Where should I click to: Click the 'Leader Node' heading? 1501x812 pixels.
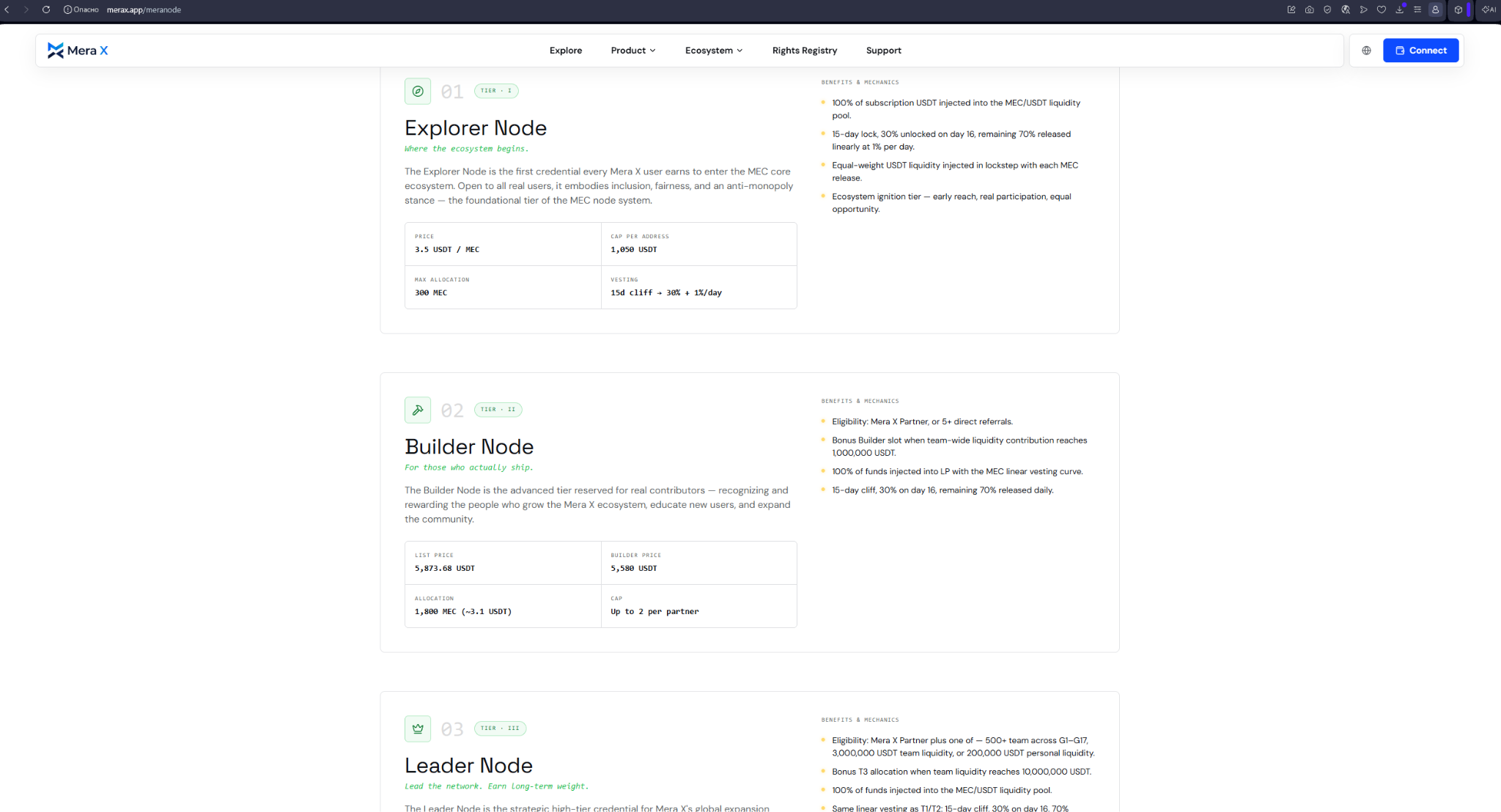469,766
